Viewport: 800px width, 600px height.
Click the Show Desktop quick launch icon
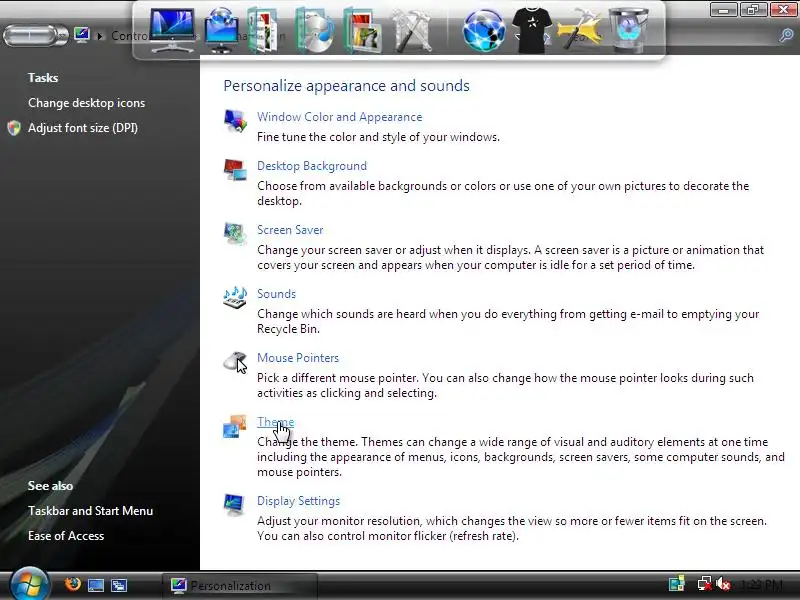pos(96,585)
